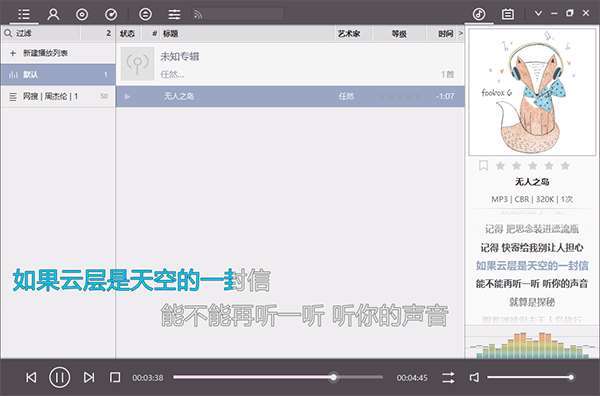The height and width of the screenshot is (396, 600).
Task: Select the 无人之岛 track row
Action: (290, 96)
